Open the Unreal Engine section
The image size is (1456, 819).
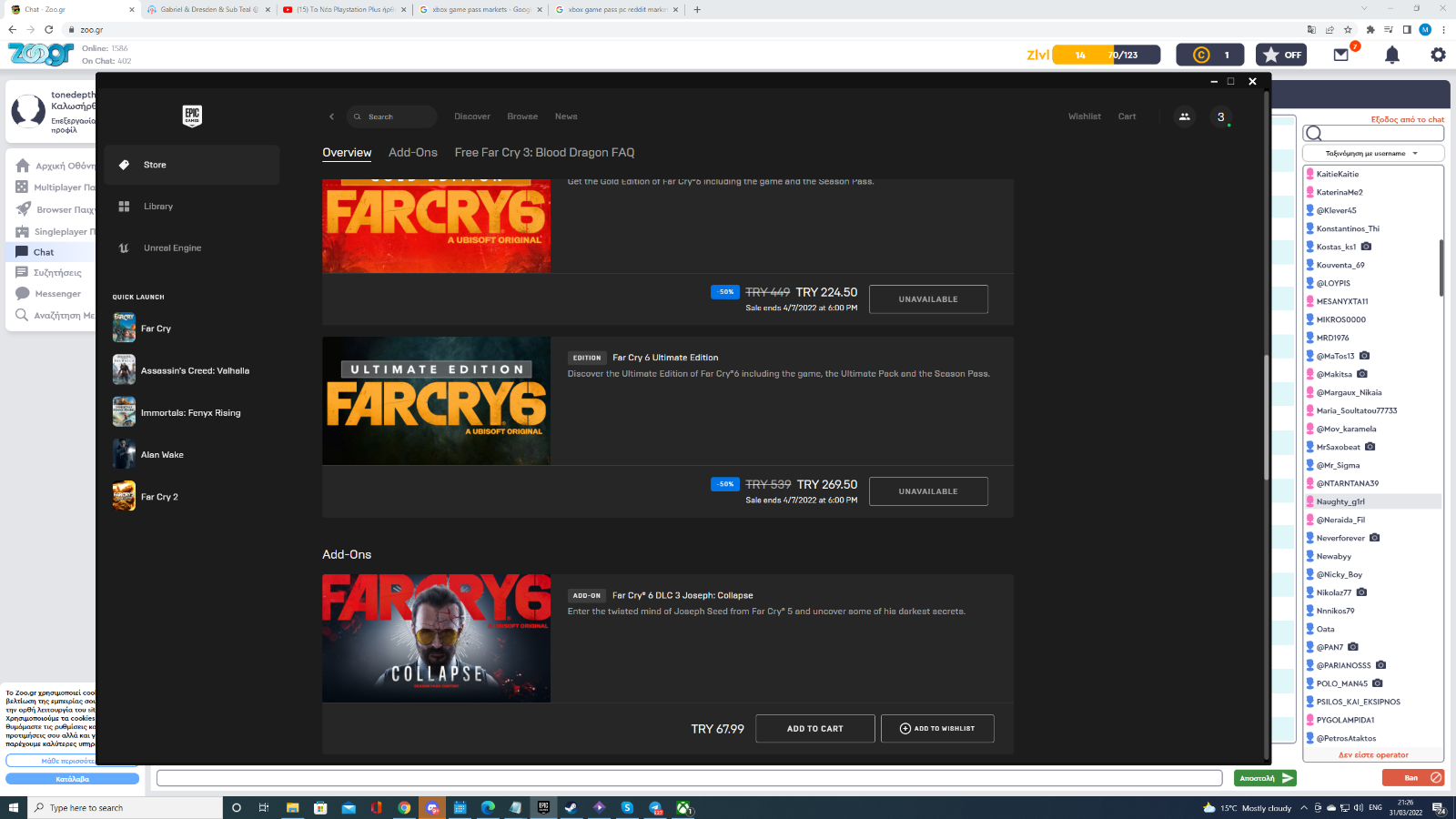point(192,248)
